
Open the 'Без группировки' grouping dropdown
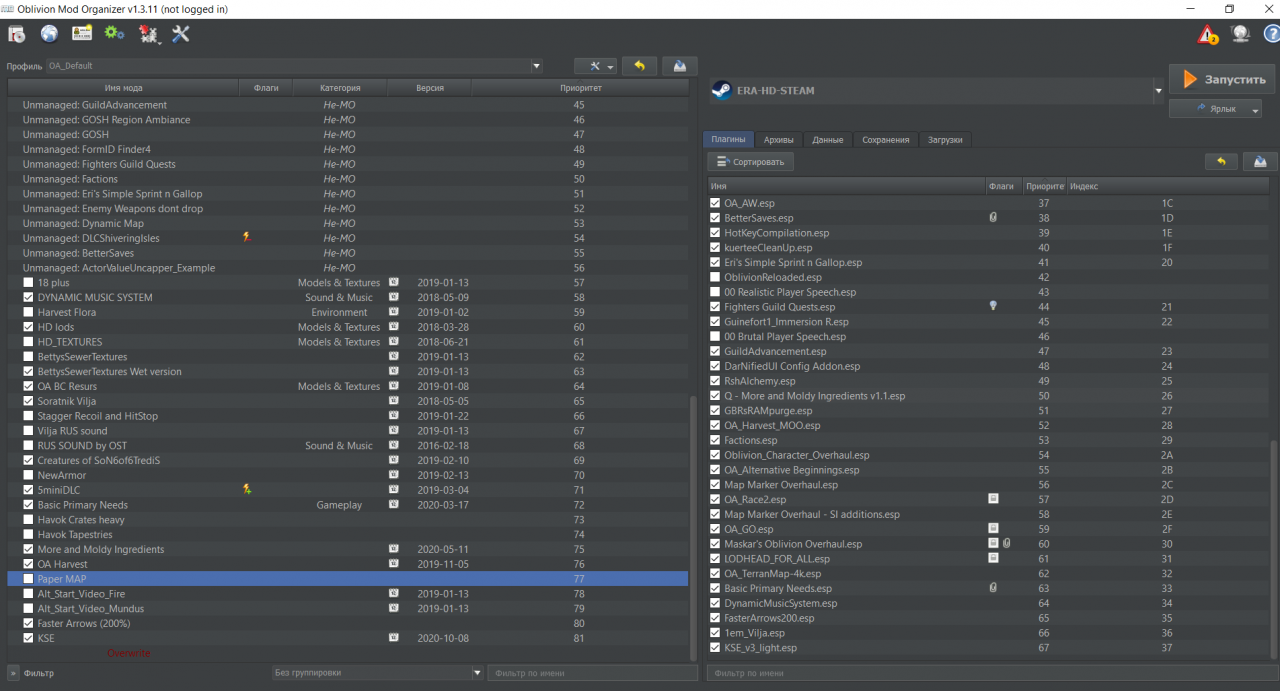click(x=477, y=673)
